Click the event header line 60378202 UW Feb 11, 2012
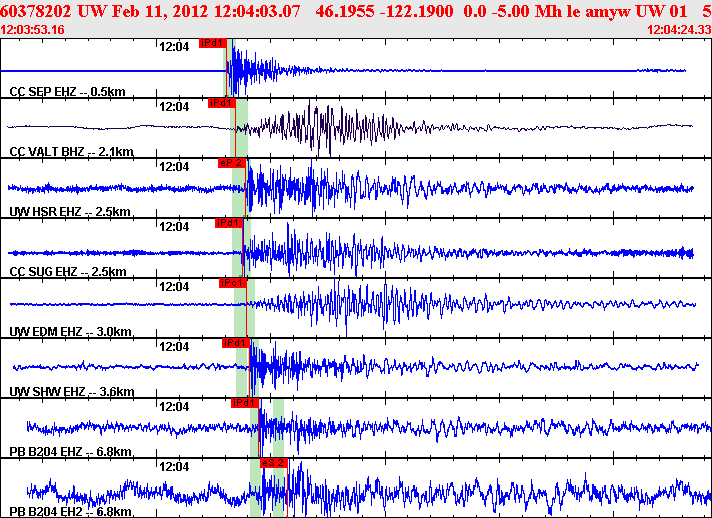Image resolution: width=712 pixels, height=518 pixels. tap(356, 11)
